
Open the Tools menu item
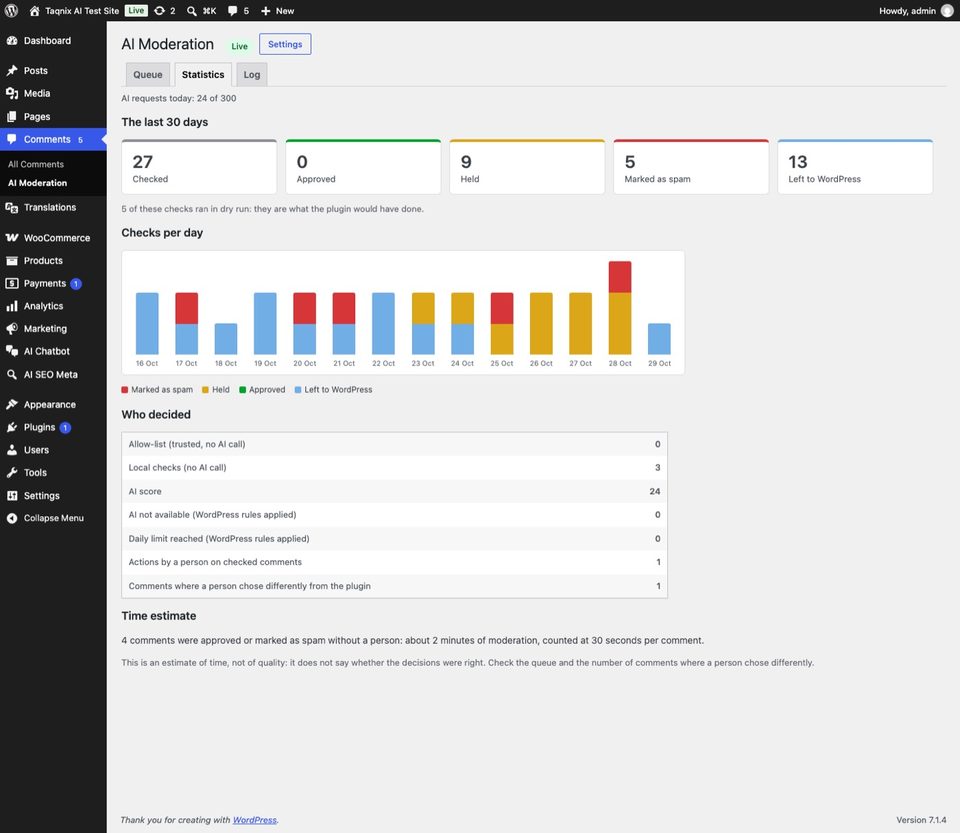(53, 473)
